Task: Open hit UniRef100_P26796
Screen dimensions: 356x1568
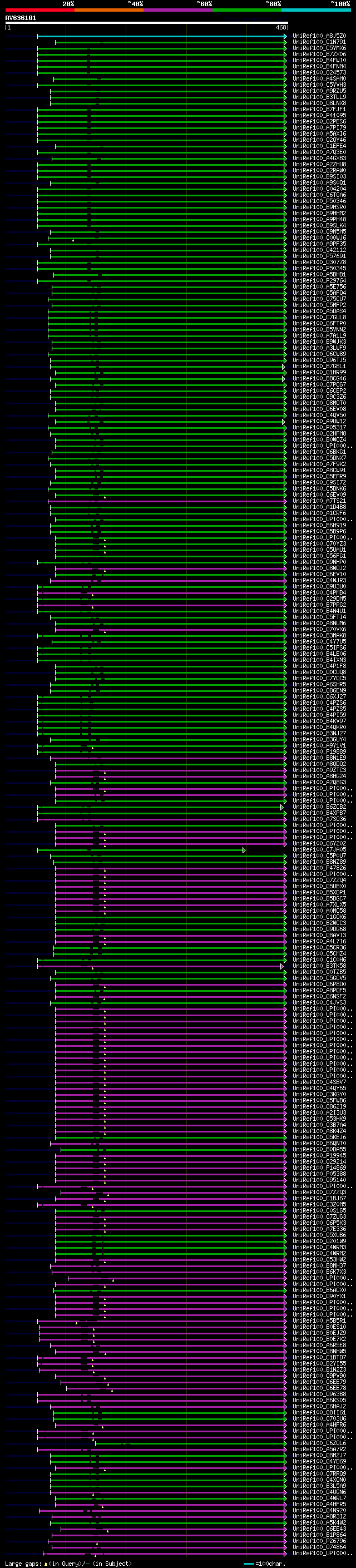Action: point(319,1541)
